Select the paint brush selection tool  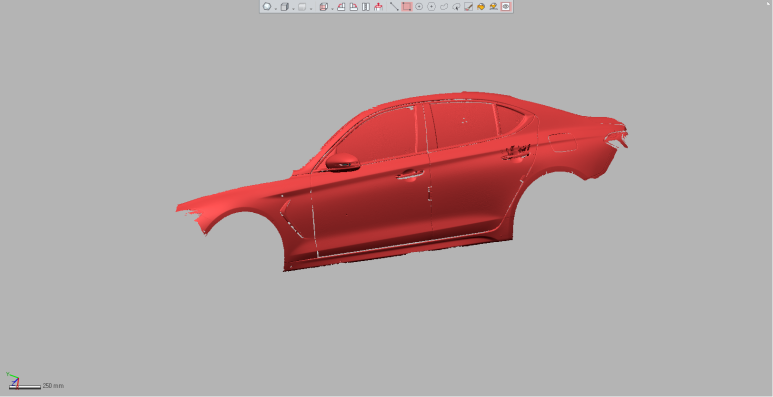(468, 6)
